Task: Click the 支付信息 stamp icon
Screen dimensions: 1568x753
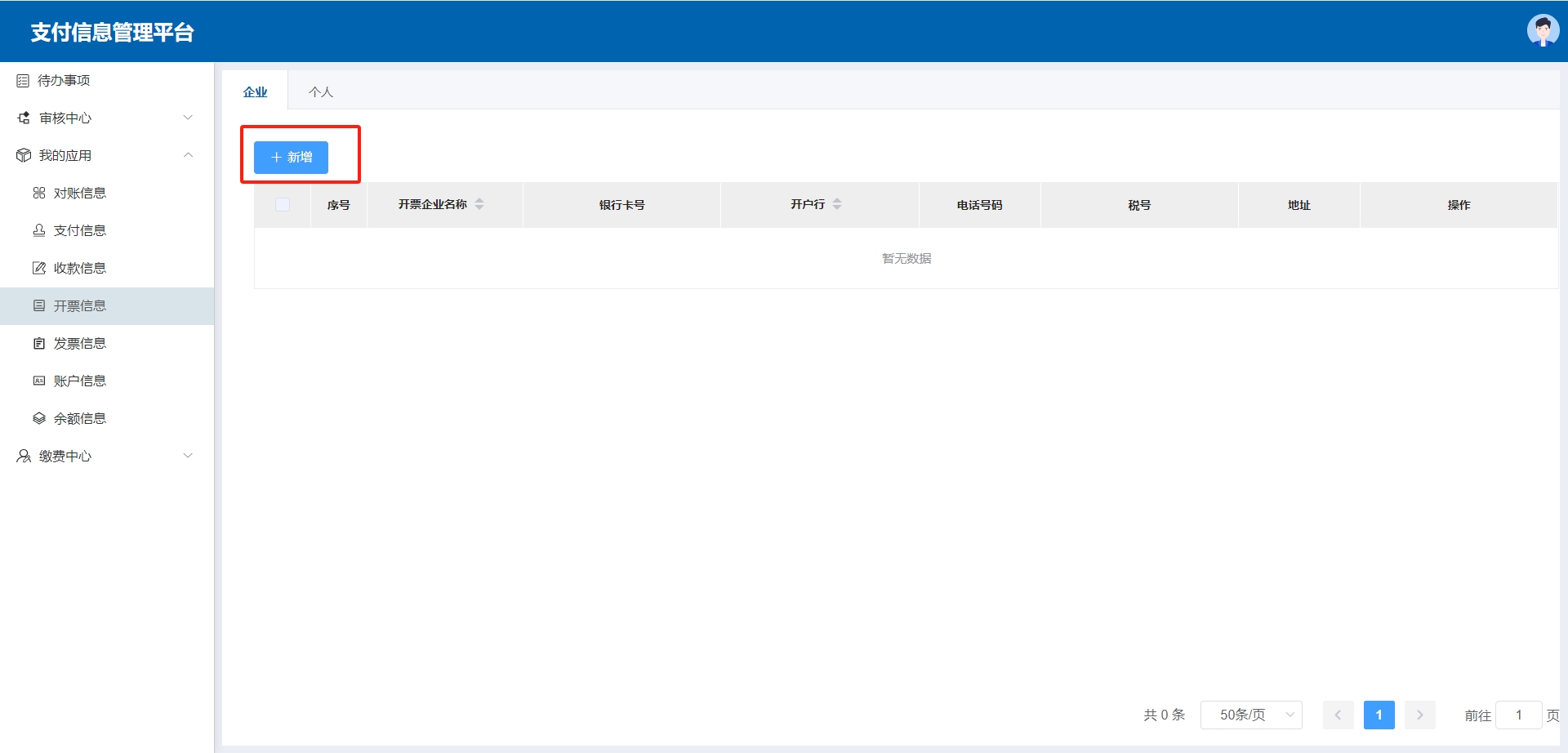Action: pos(39,231)
